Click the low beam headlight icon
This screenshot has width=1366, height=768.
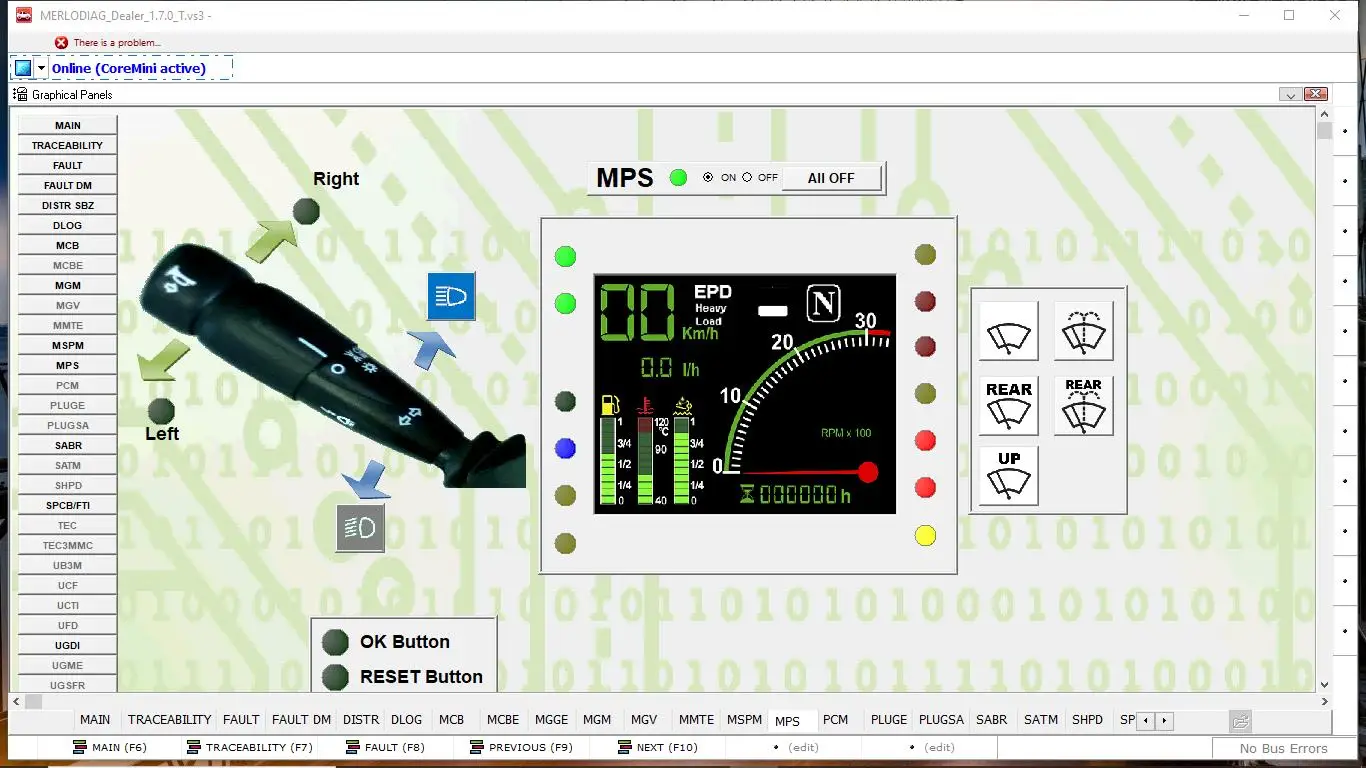tap(360, 528)
